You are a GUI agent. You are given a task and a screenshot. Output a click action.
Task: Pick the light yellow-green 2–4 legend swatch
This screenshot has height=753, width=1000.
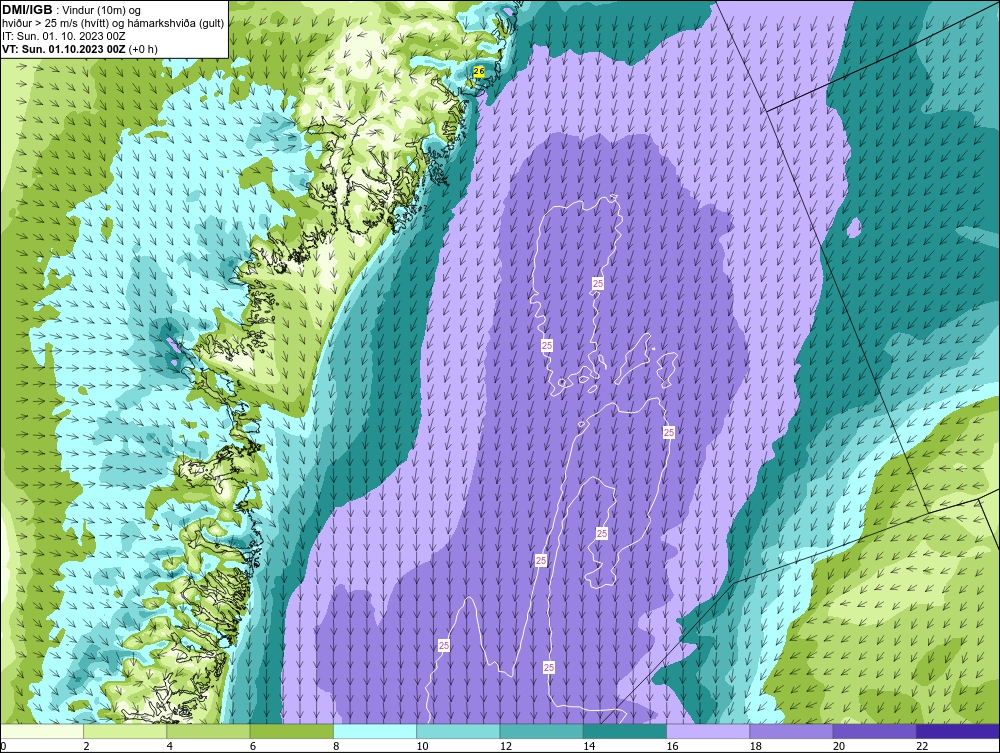pyautogui.click(x=125, y=731)
